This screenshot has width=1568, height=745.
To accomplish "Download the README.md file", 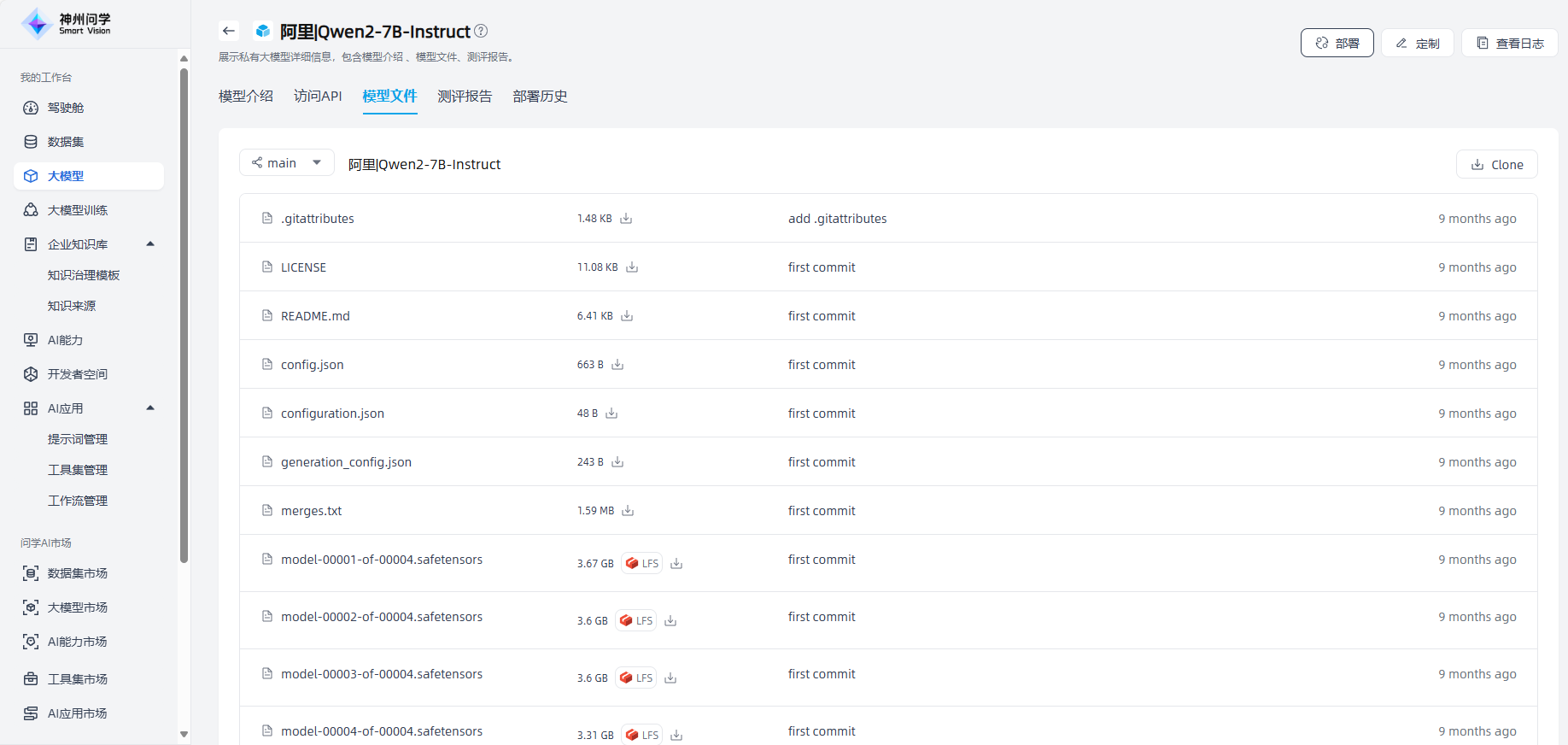I will (x=627, y=316).
